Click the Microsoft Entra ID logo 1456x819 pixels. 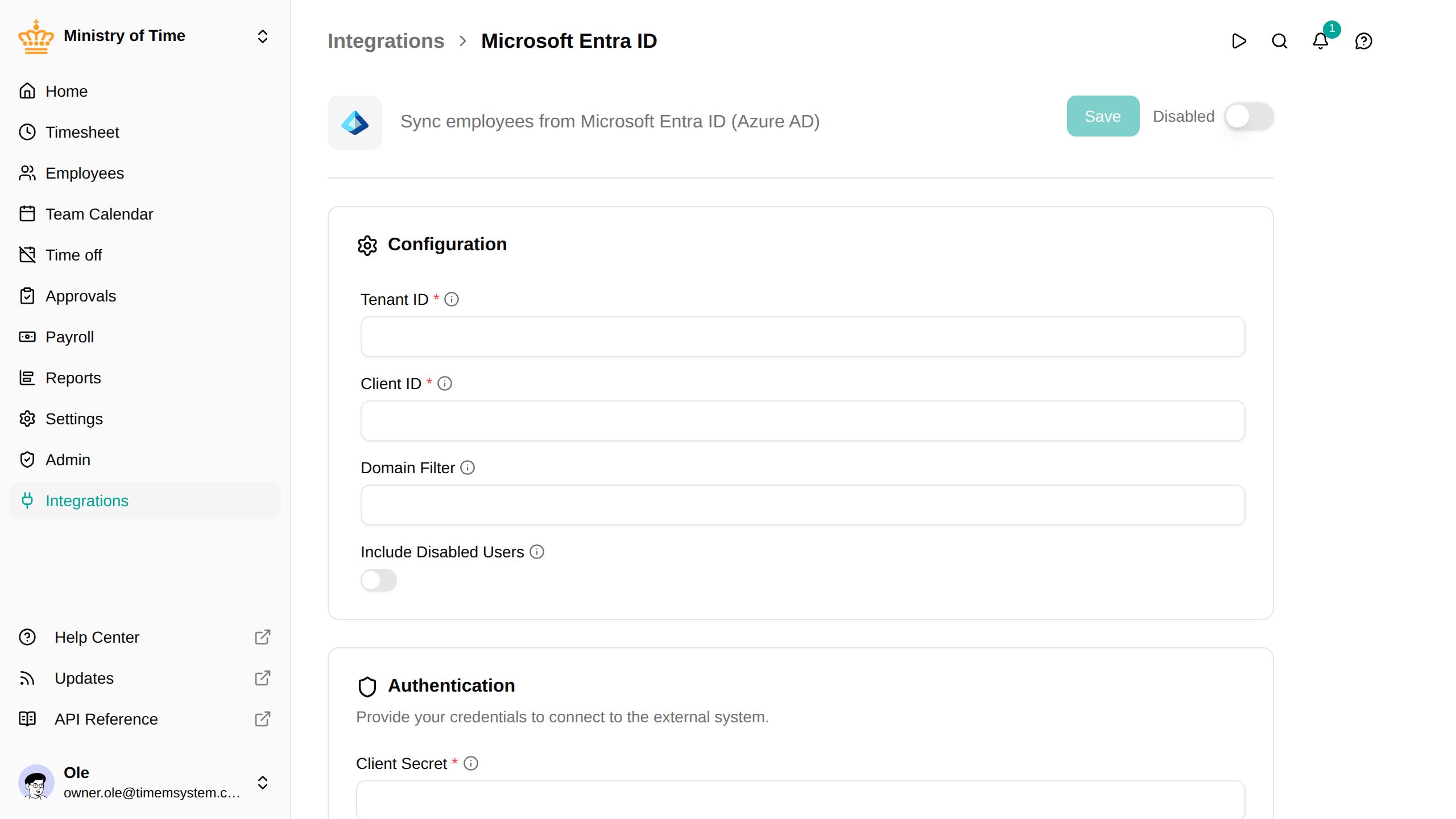click(355, 123)
